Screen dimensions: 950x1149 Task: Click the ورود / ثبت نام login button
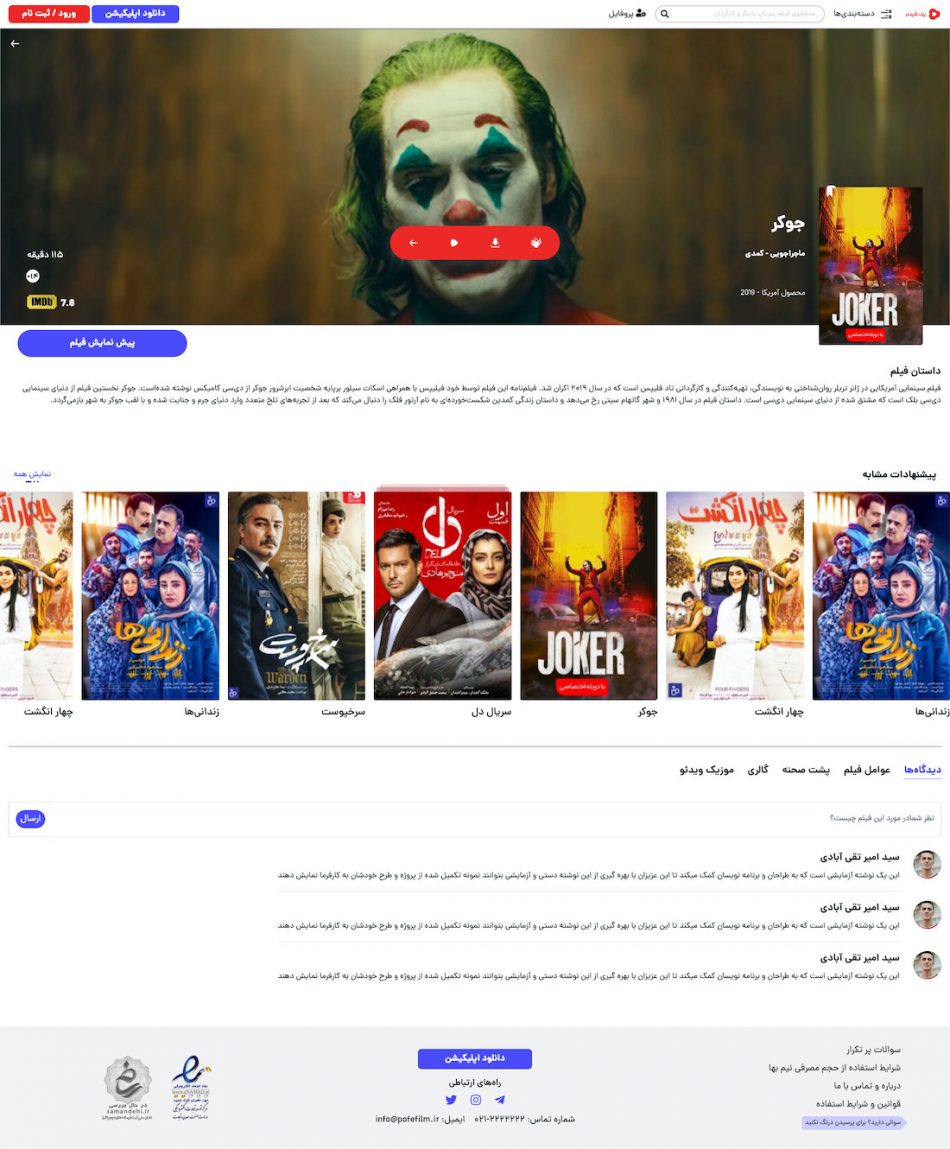pos(49,14)
